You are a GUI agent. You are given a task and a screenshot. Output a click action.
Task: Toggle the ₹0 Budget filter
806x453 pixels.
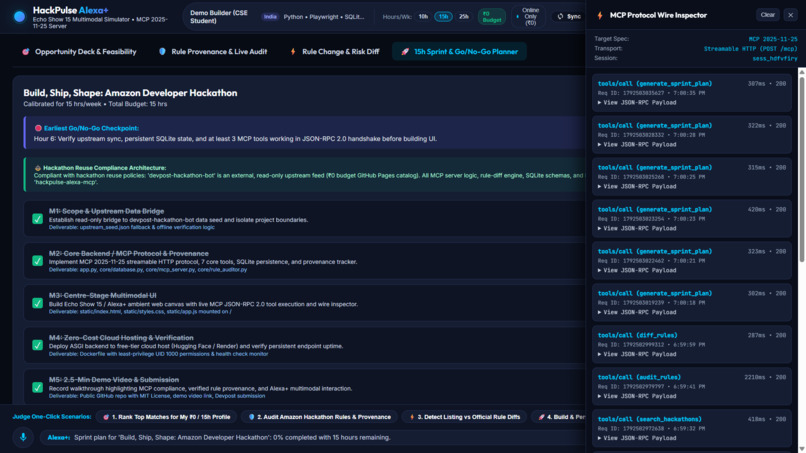coord(491,17)
